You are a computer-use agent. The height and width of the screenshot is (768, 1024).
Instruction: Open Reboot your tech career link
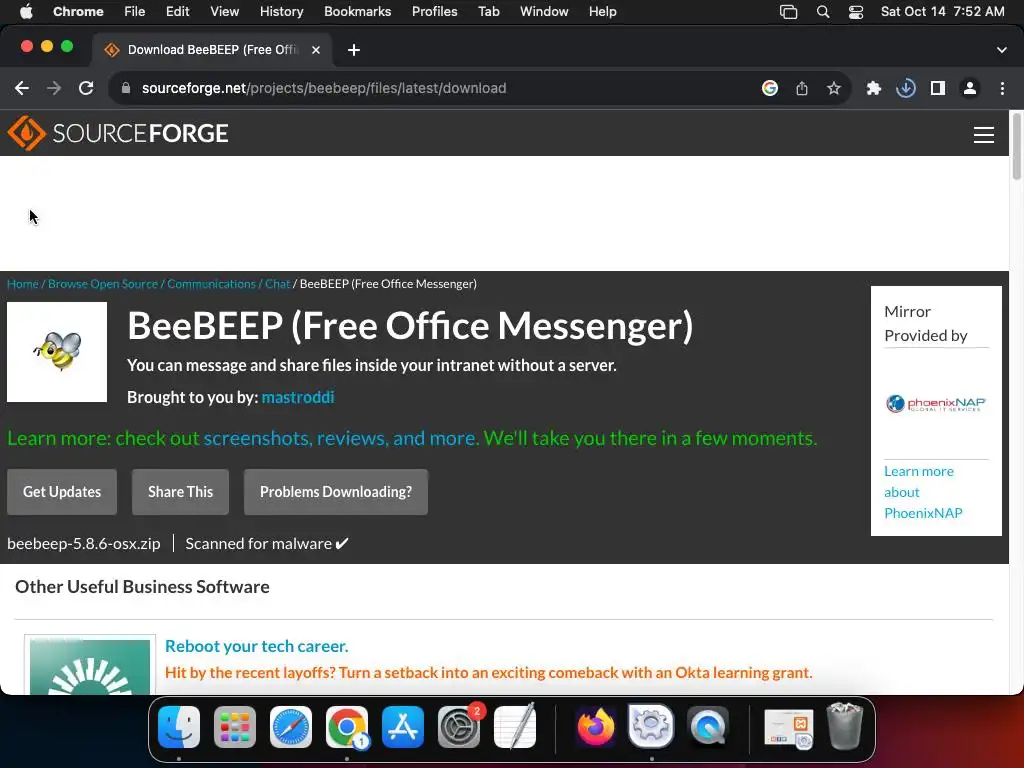[257, 646]
